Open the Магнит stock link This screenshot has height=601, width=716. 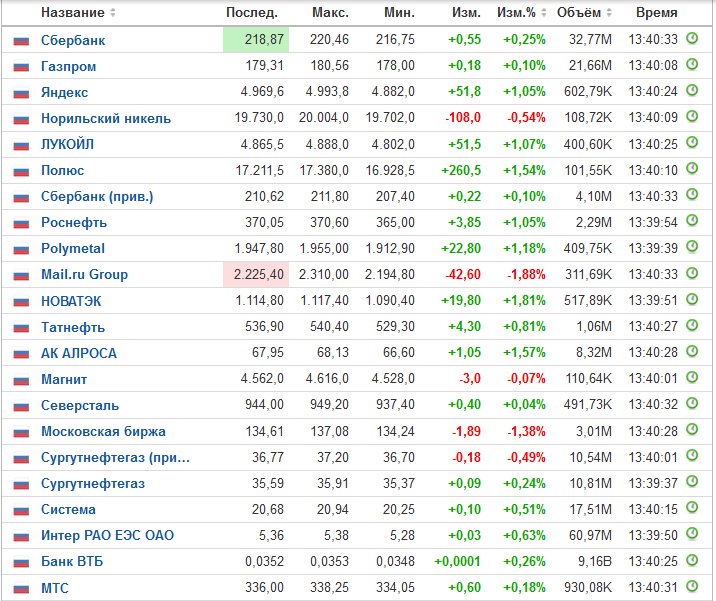64,379
